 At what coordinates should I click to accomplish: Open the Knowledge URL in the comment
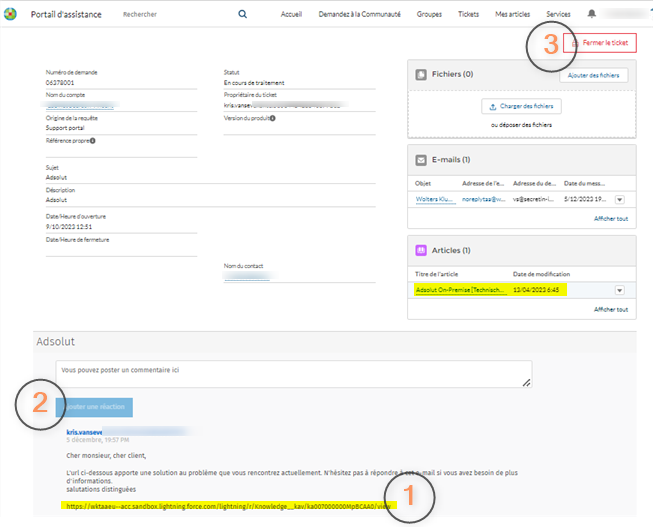(228, 506)
